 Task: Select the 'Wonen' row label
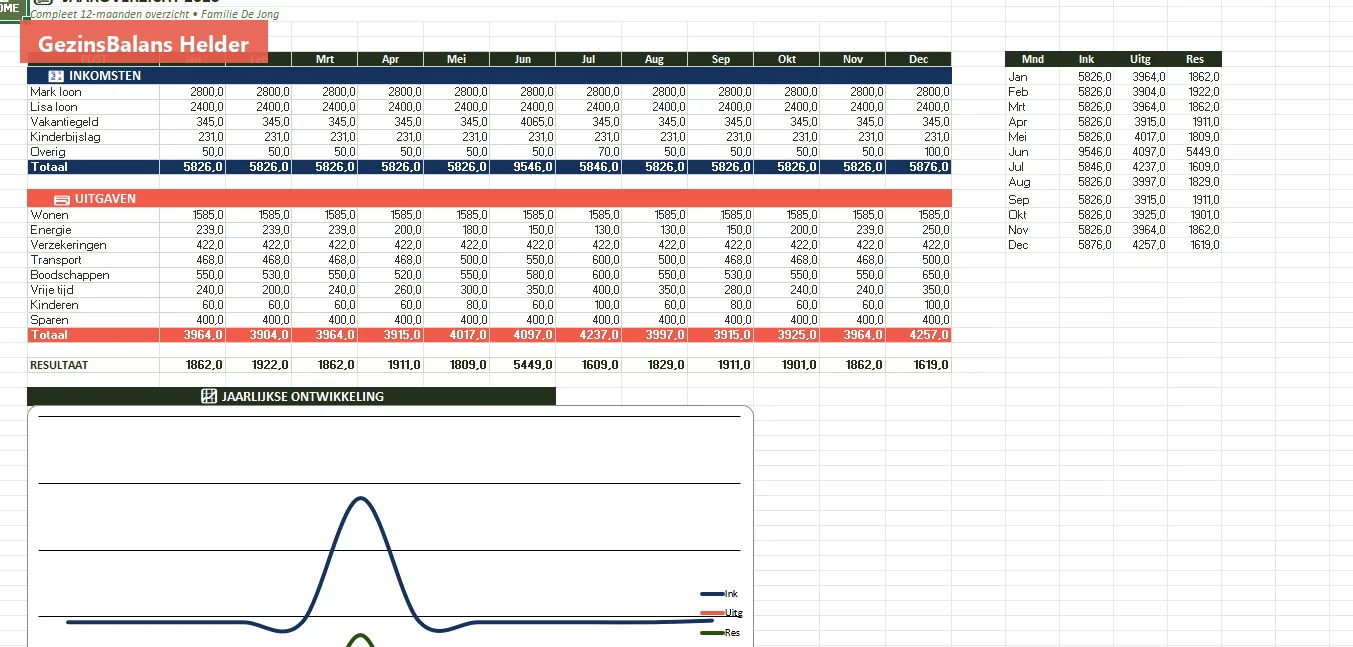click(49, 215)
